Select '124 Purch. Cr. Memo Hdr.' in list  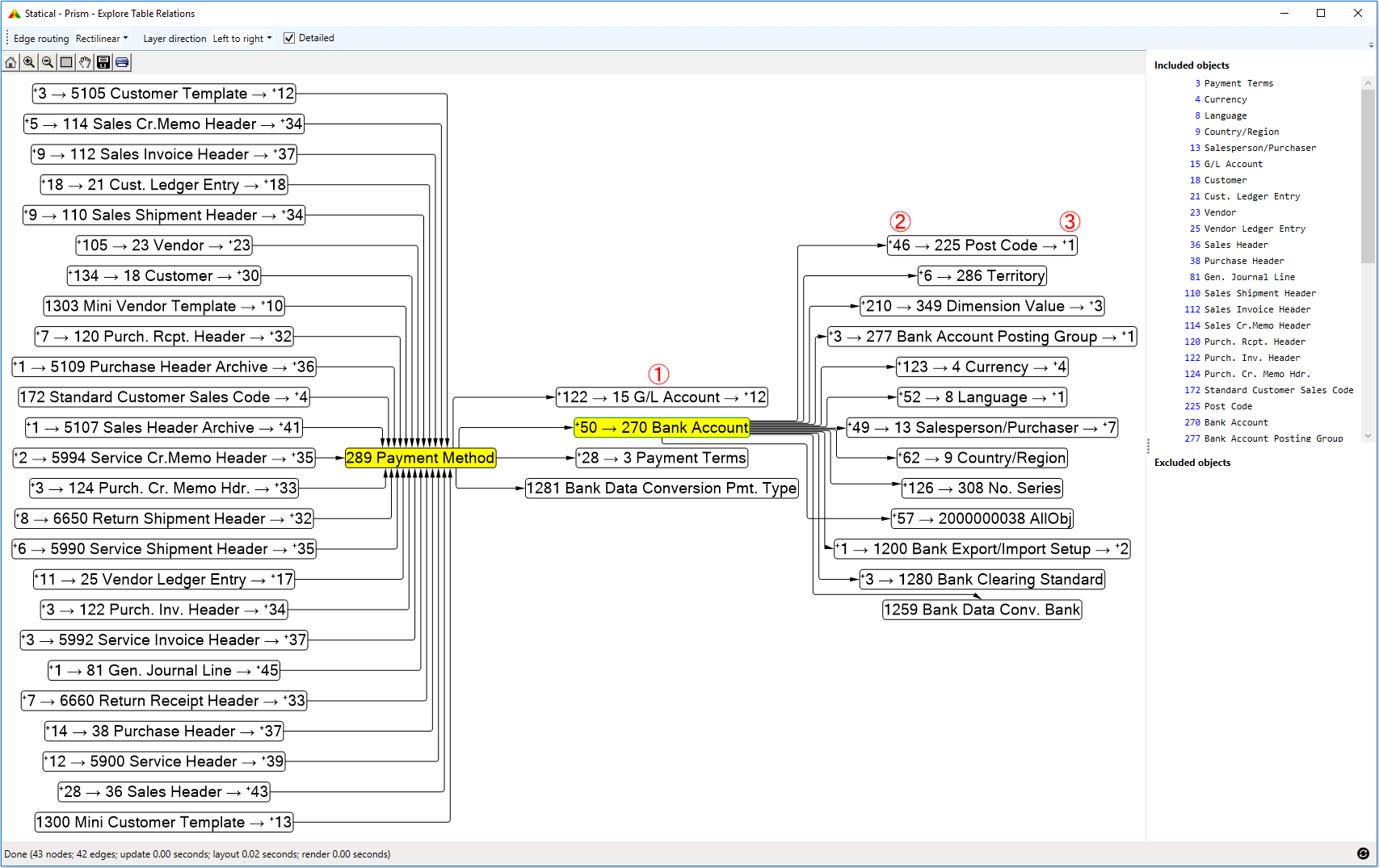click(1247, 374)
